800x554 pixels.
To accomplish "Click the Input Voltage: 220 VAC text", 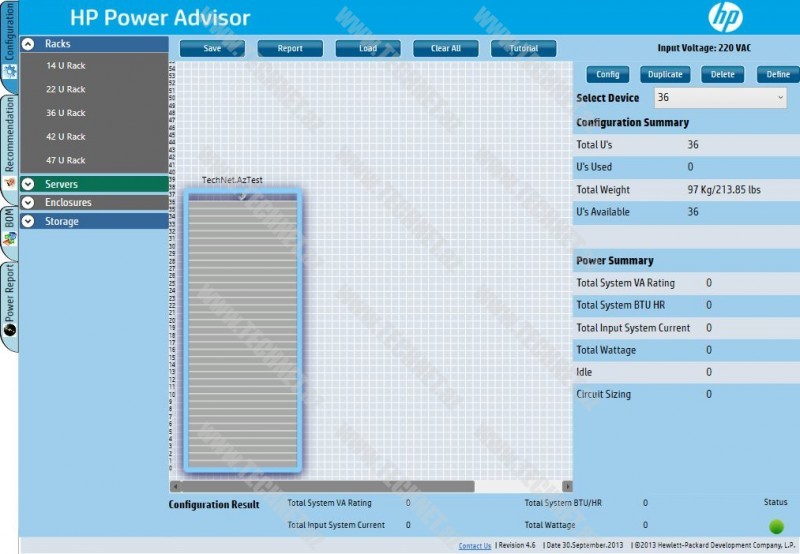I will click(704, 48).
